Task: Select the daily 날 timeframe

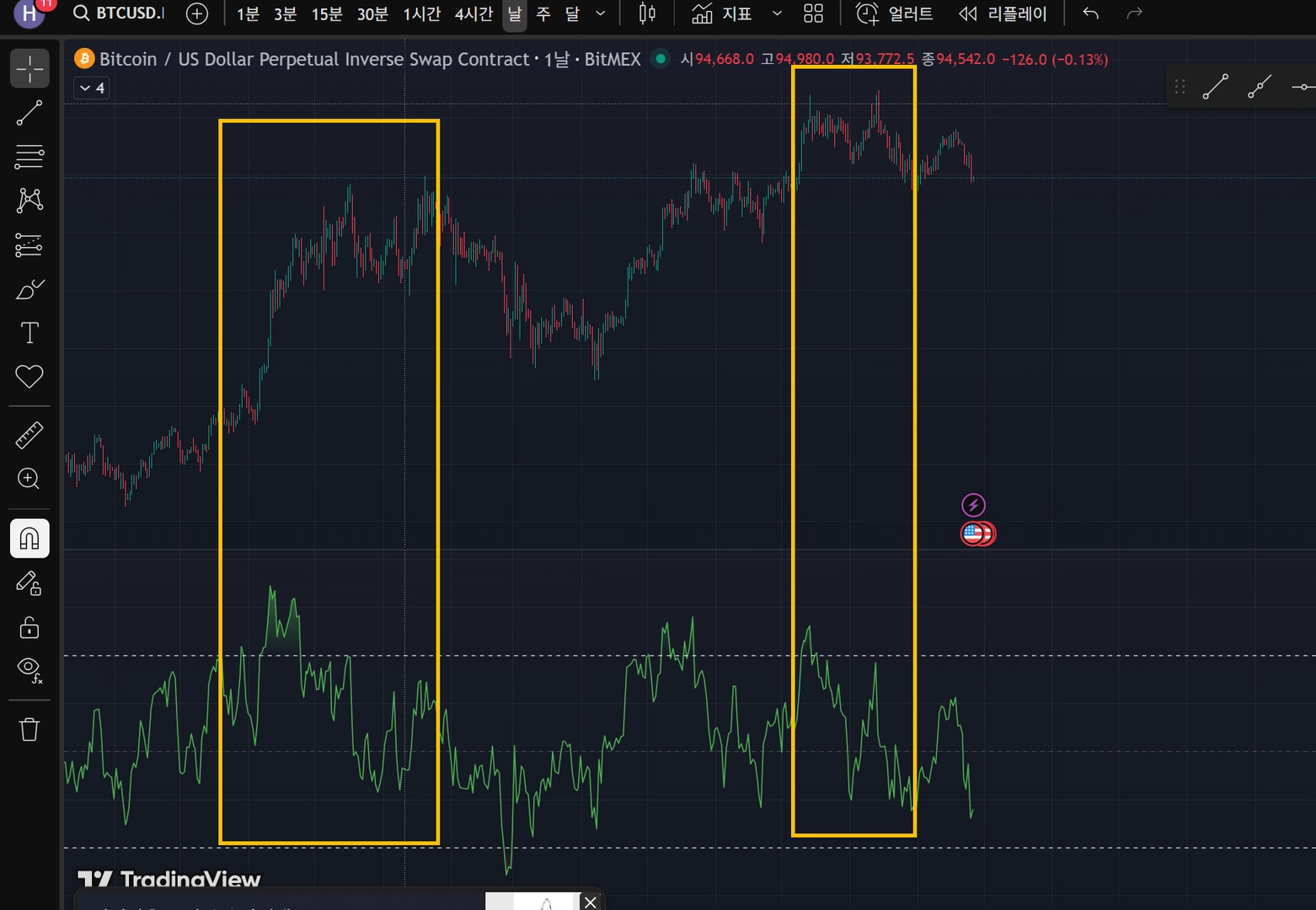Action: [x=515, y=14]
